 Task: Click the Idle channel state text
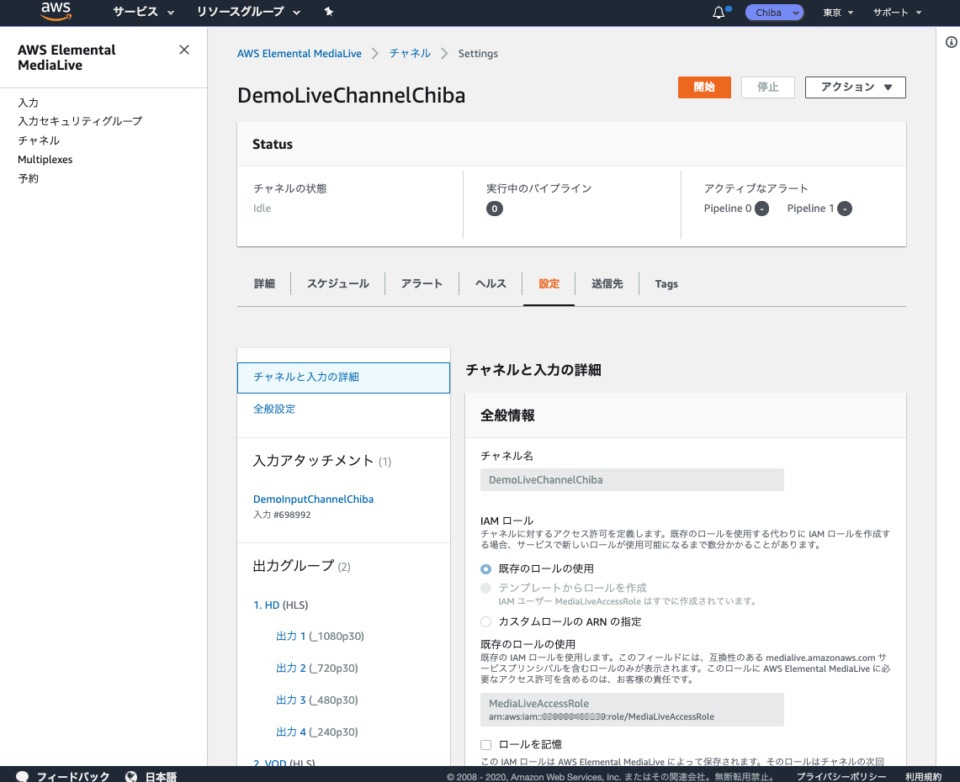pyautogui.click(x=262, y=208)
